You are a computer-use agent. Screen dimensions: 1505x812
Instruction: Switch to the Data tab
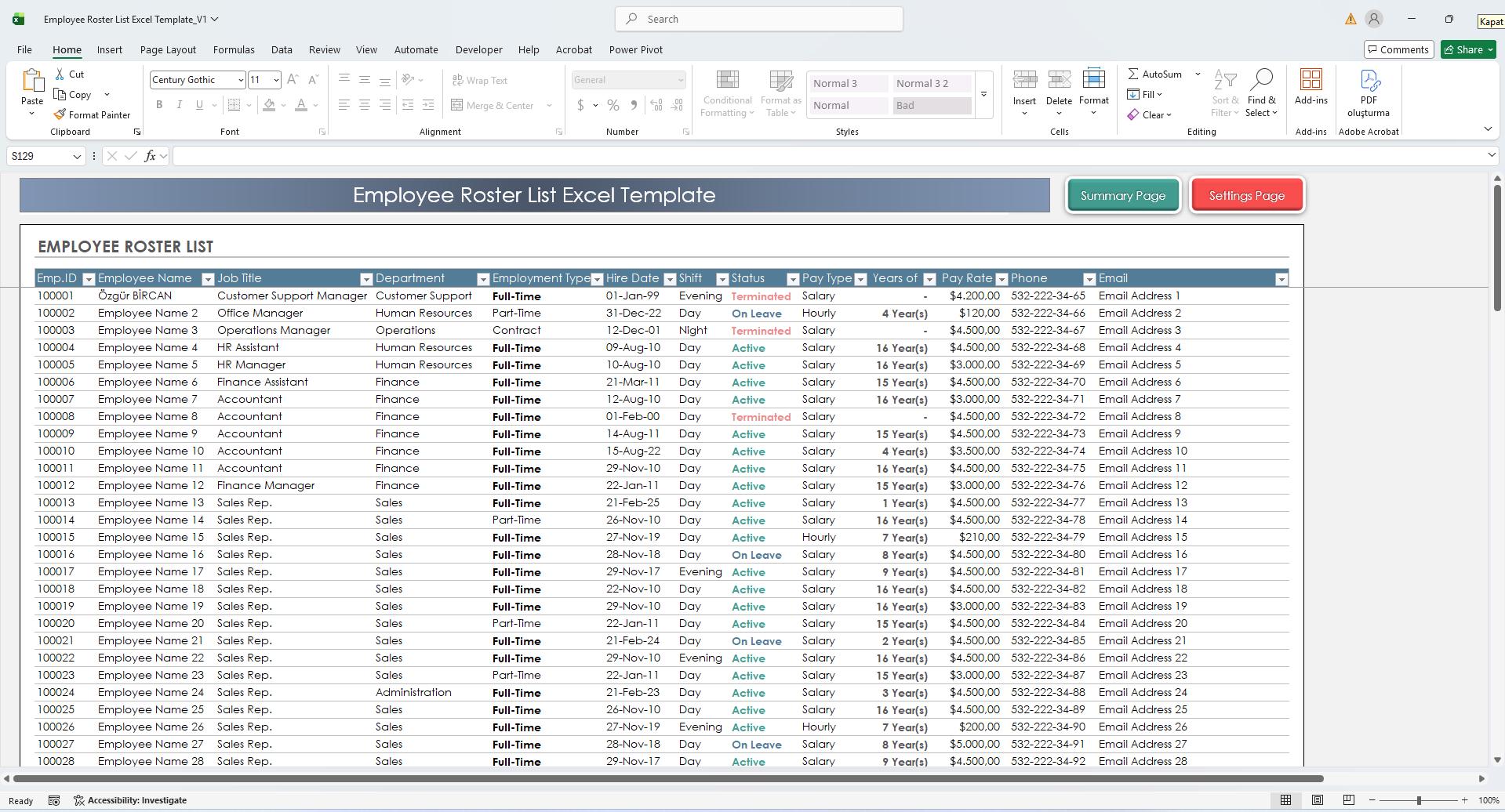tap(282, 49)
